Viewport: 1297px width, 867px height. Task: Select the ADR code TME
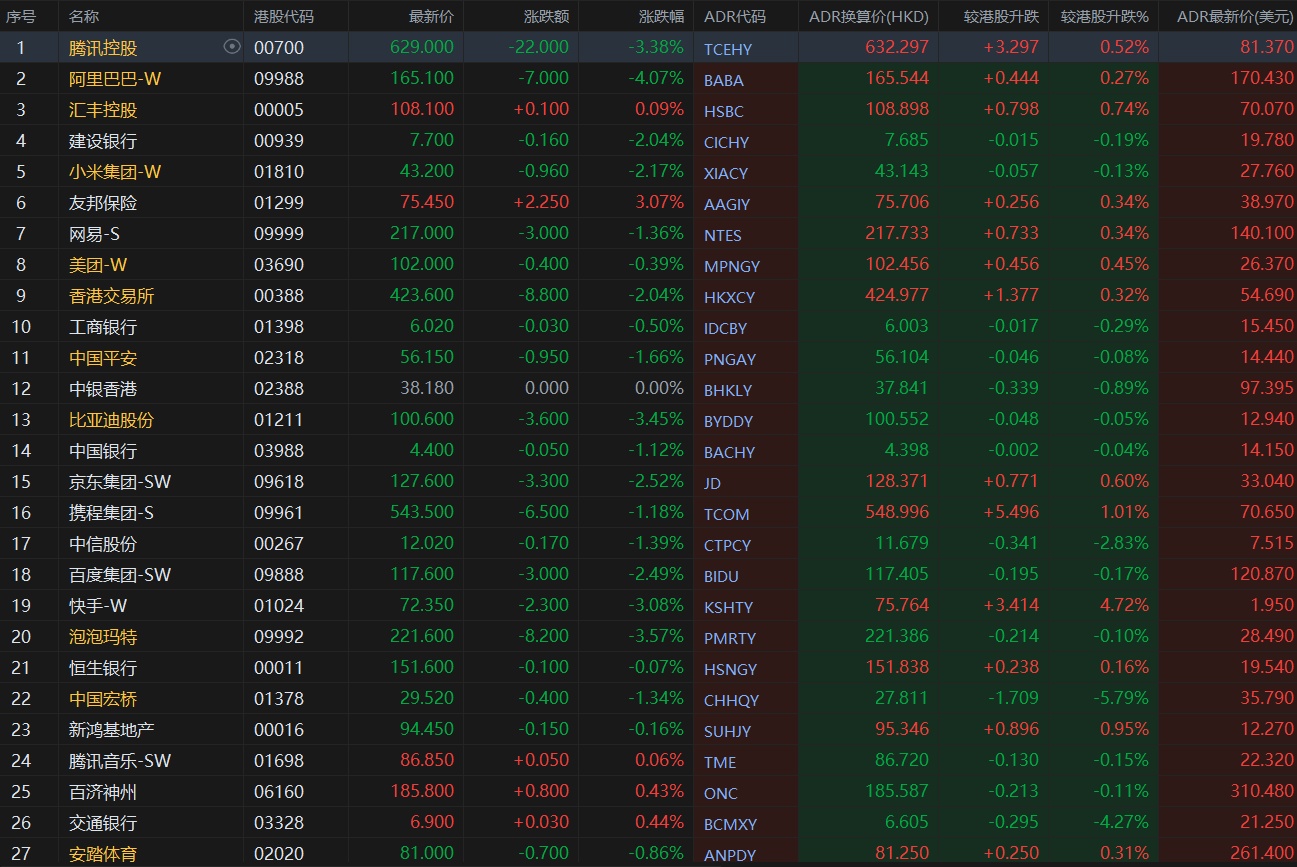[720, 762]
